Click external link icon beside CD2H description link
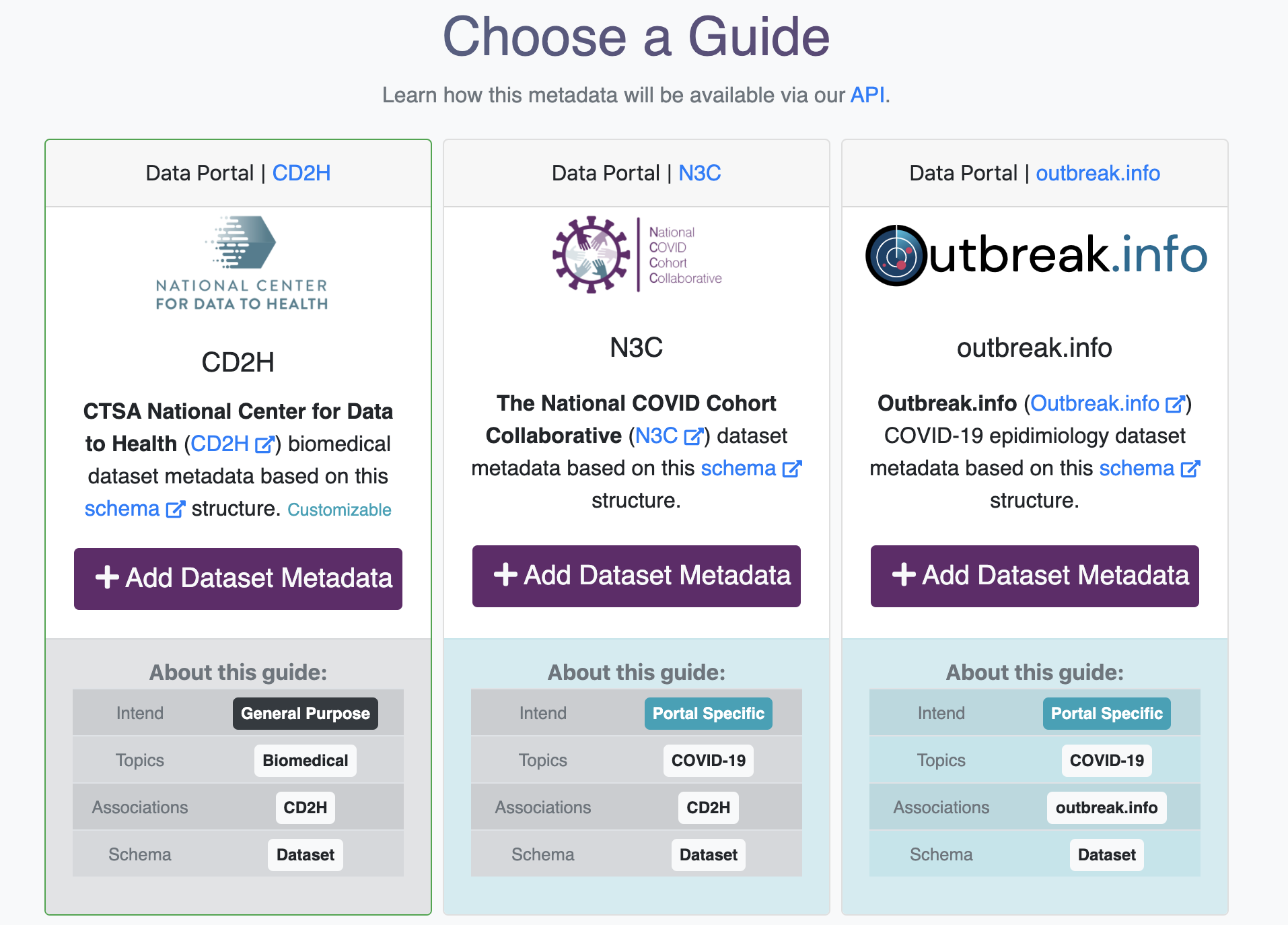 (x=264, y=445)
